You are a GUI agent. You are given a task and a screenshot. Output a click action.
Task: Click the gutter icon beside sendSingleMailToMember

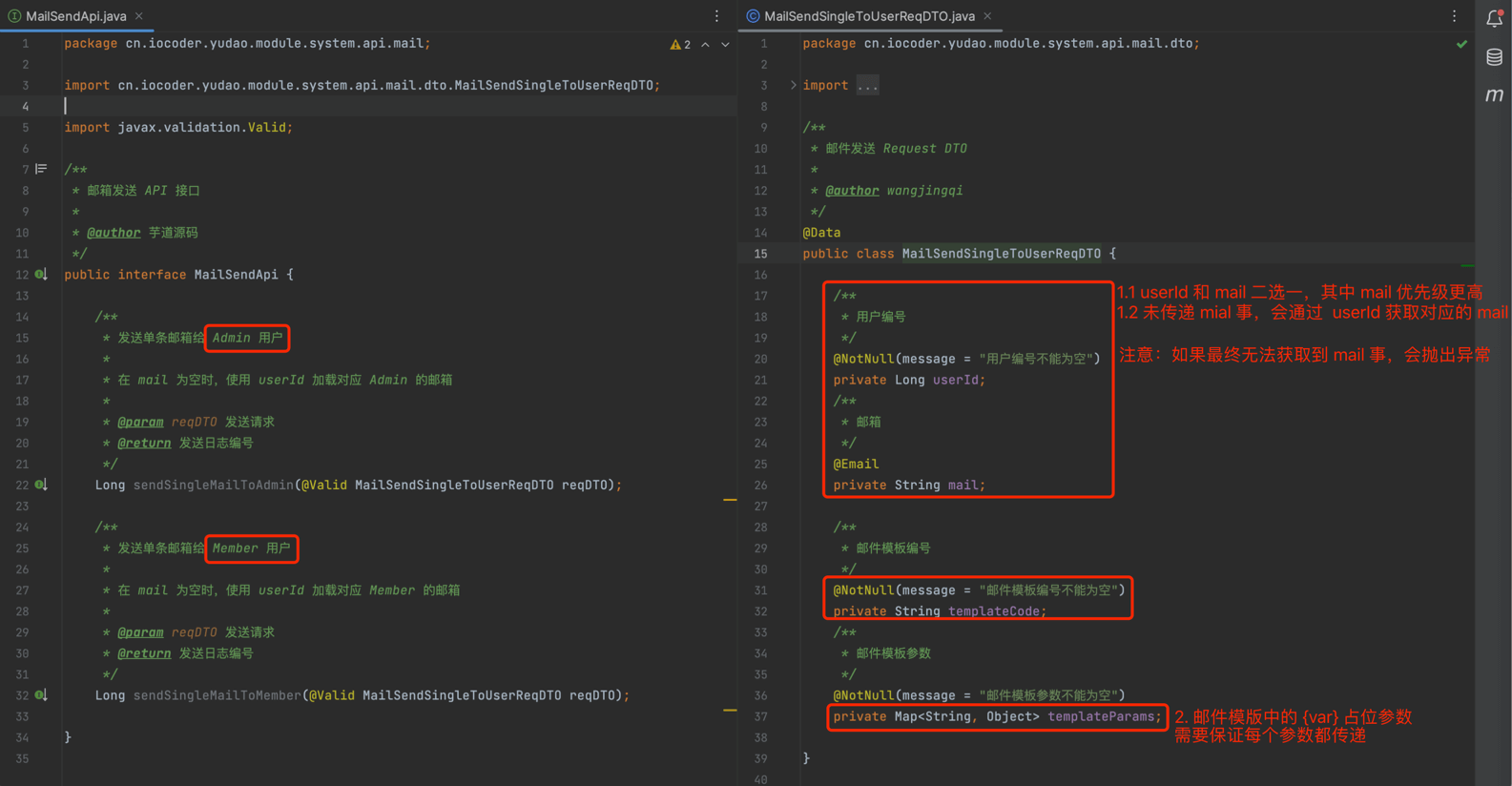click(41, 695)
